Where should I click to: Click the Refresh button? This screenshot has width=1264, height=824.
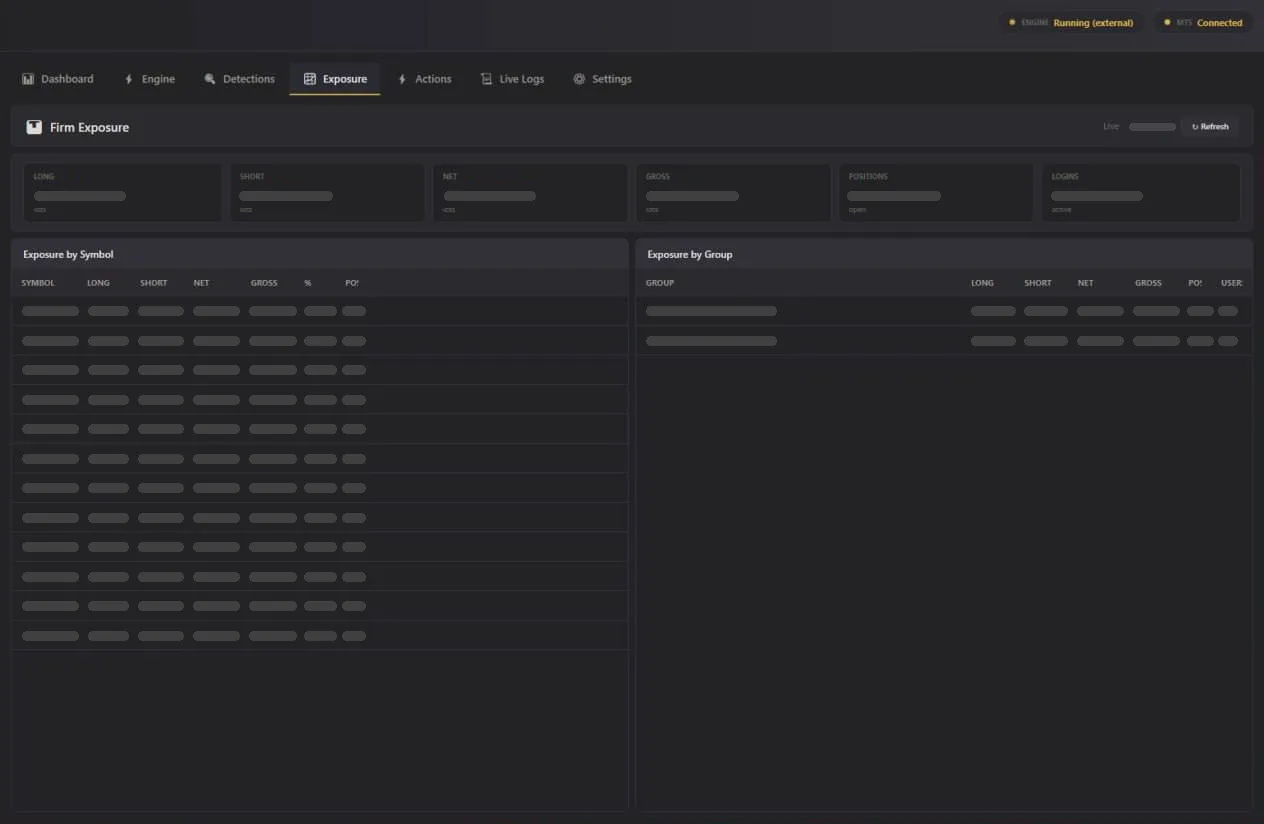pyautogui.click(x=1210, y=127)
